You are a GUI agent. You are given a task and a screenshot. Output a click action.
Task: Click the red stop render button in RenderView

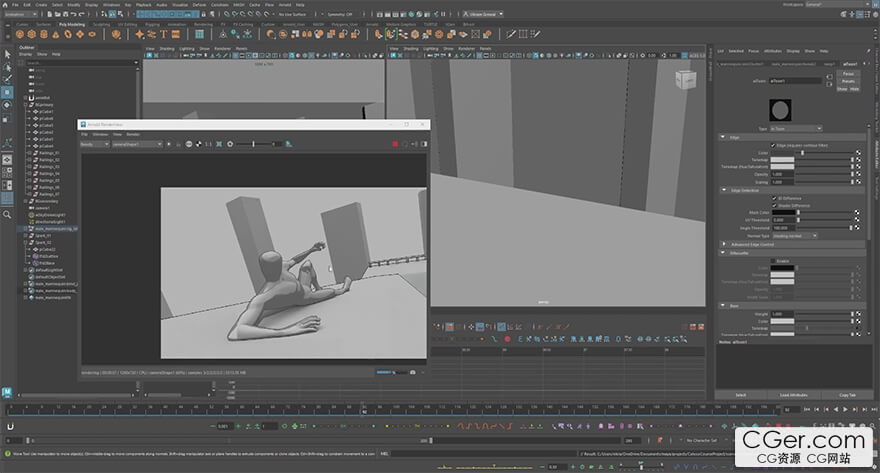tap(395, 144)
